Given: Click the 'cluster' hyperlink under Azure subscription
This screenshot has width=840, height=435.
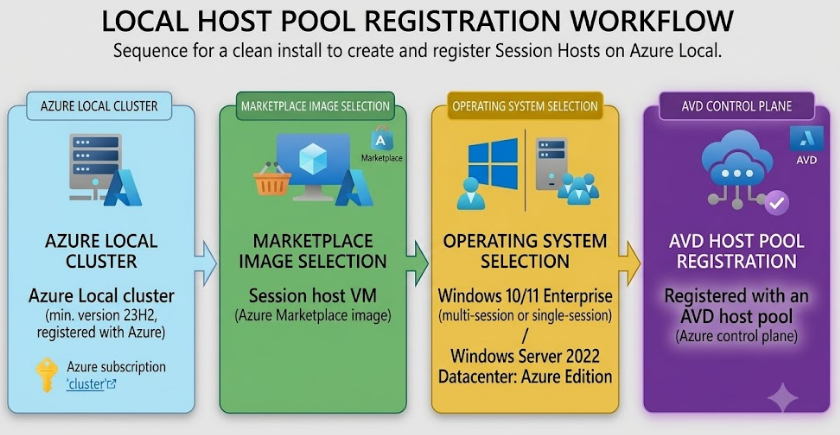Looking at the screenshot, I should [x=91, y=384].
